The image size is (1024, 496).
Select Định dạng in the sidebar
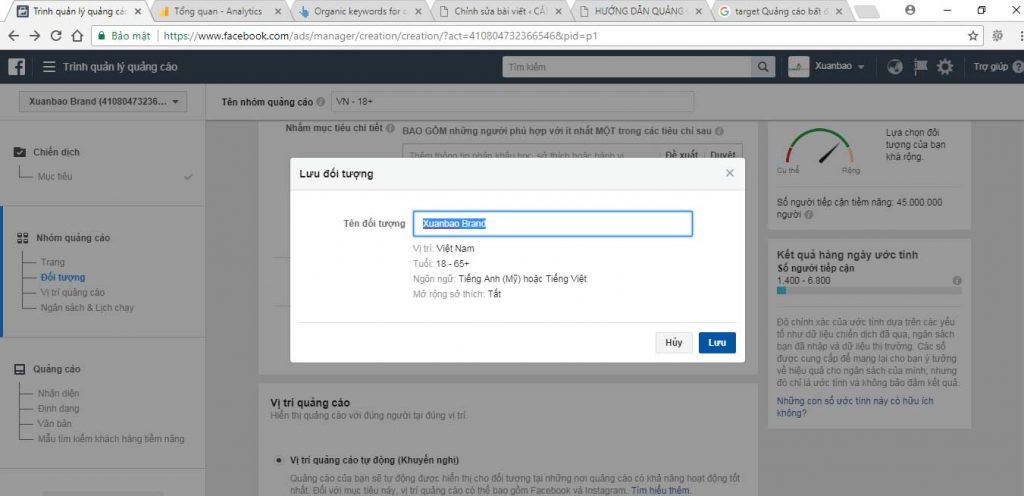[59, 409]
